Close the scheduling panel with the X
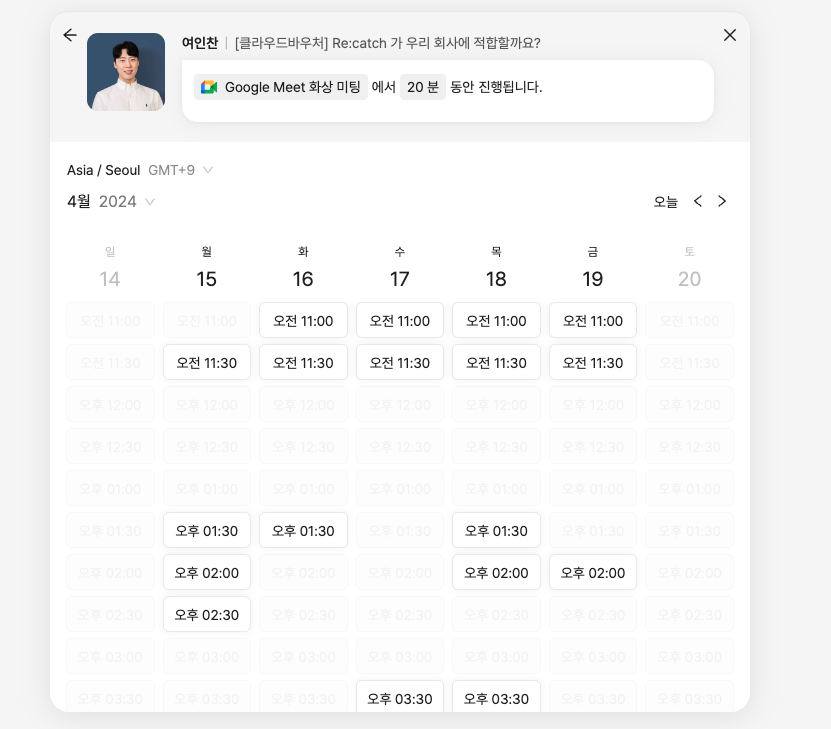Screen dimensions: 831x729 point(729,34)
